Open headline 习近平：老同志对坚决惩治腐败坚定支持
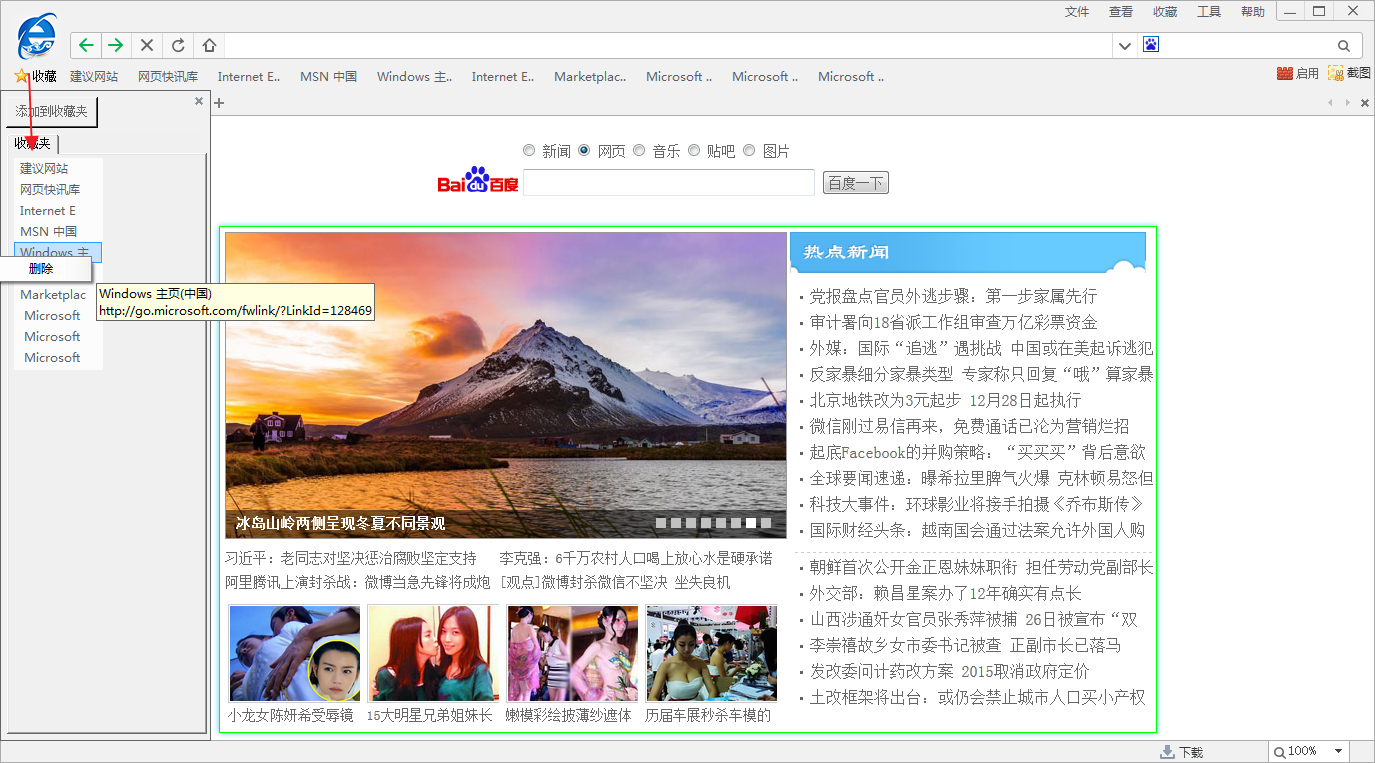This screenshot has width=1375, height=763. pyautogui.click(x=351, y=558)
